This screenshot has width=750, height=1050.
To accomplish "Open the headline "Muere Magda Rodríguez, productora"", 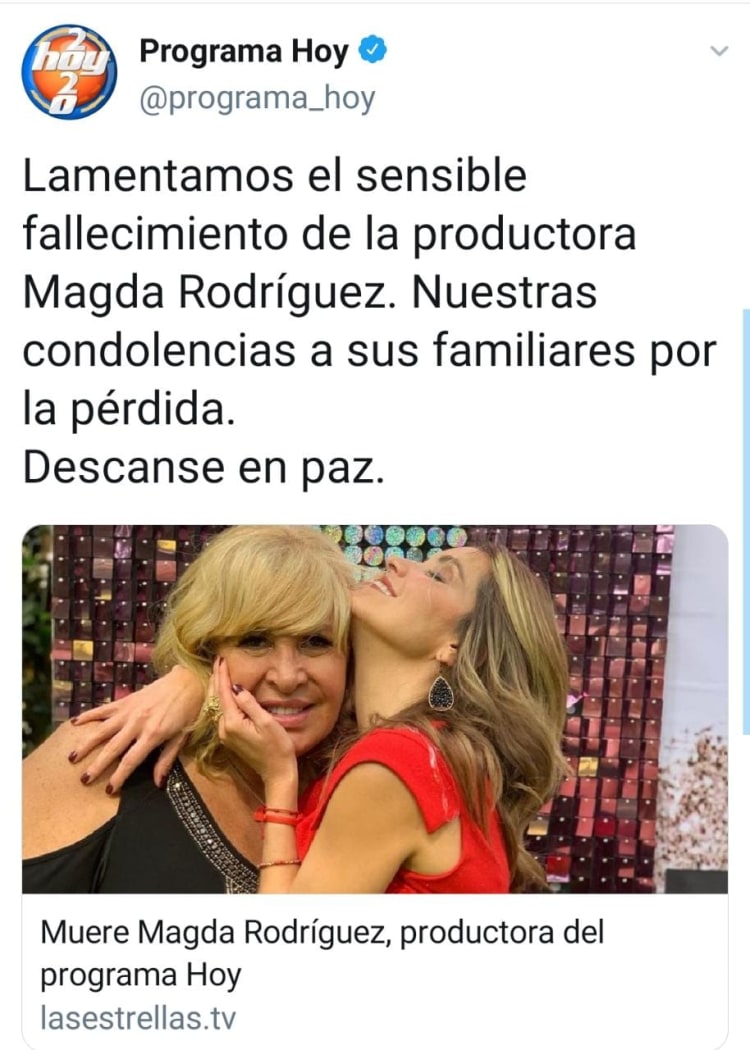I will [298, 931].
